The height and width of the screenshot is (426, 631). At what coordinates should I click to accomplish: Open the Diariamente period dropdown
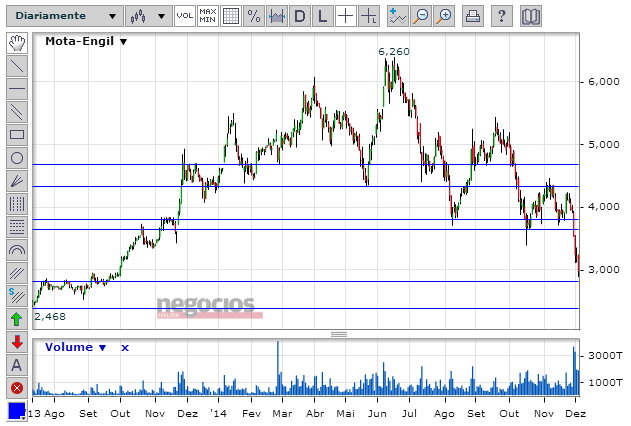click(65, 16)
